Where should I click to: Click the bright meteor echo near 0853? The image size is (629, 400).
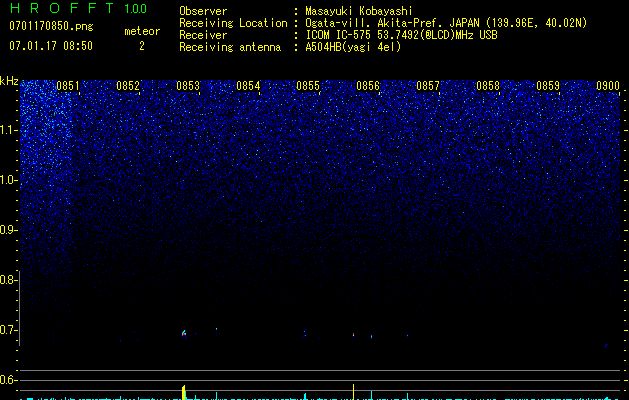(x=184, y=333)
